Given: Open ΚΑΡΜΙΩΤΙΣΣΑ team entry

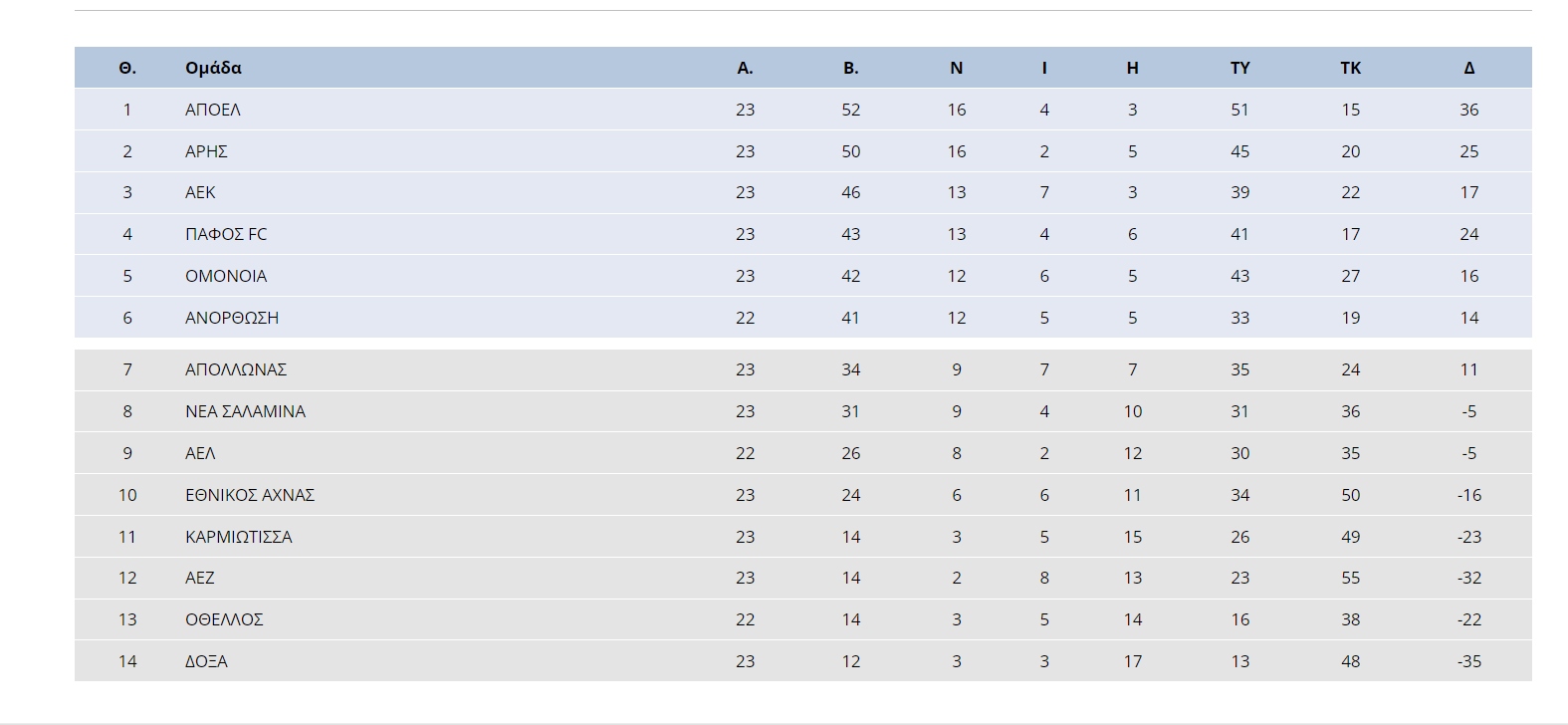Looking at the screenshot, I should click(x=239, y=537).
